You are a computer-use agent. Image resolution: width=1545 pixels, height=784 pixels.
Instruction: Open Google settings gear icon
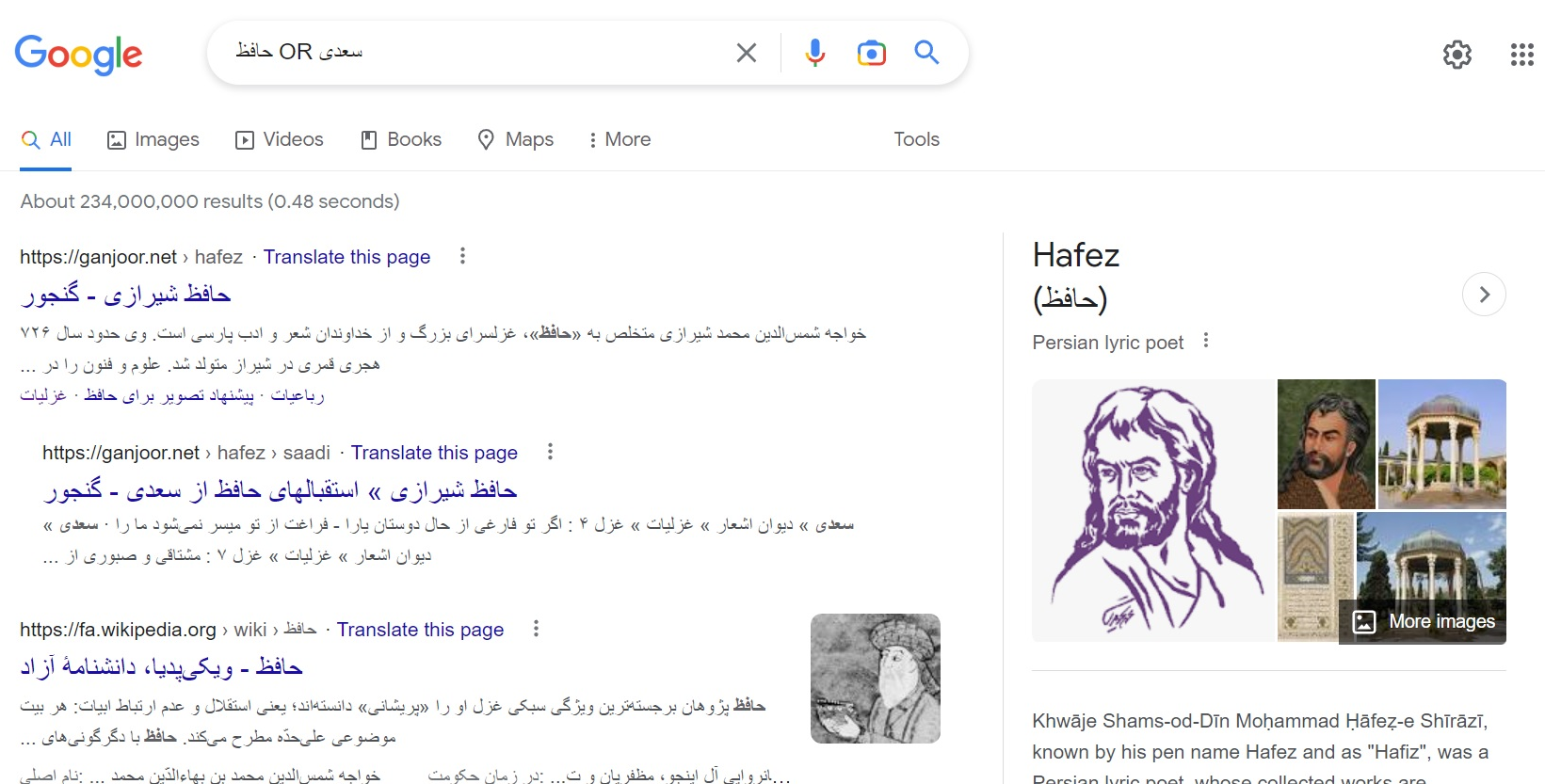(x=1457, y=55)
